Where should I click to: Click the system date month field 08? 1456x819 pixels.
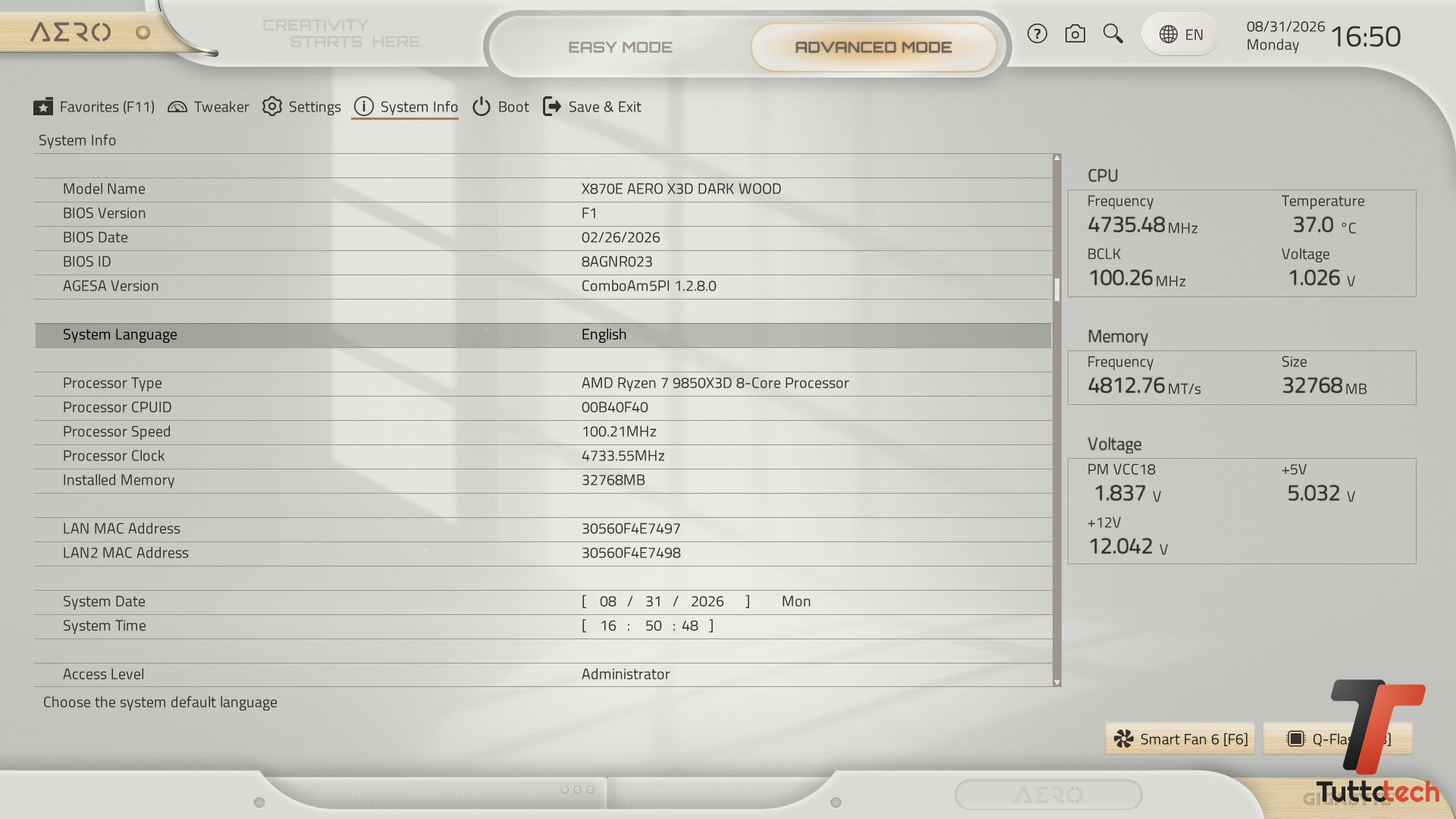click(x=607, y=601)
